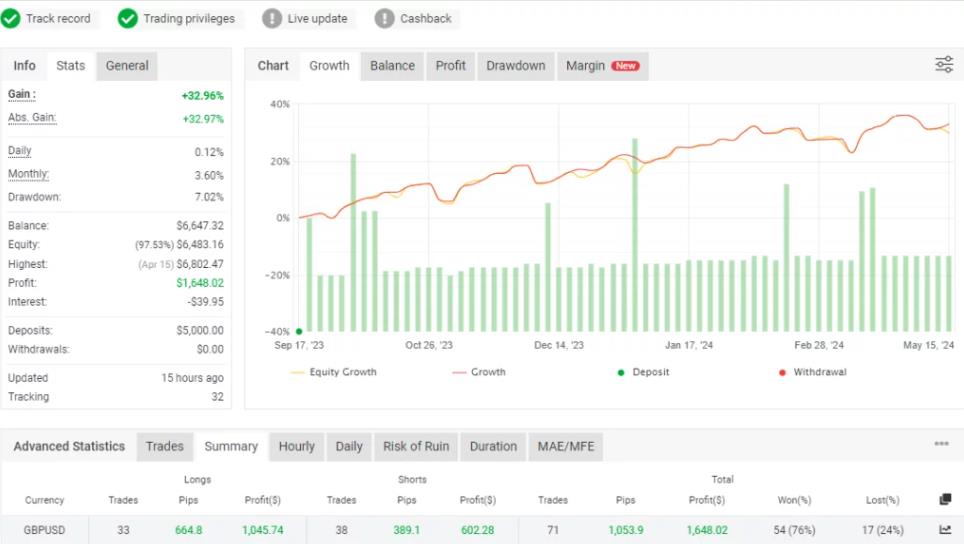Open the Margin tab marked New
Image resolution: width=964 pixels, height=544 pixels.
pos(601,66)
